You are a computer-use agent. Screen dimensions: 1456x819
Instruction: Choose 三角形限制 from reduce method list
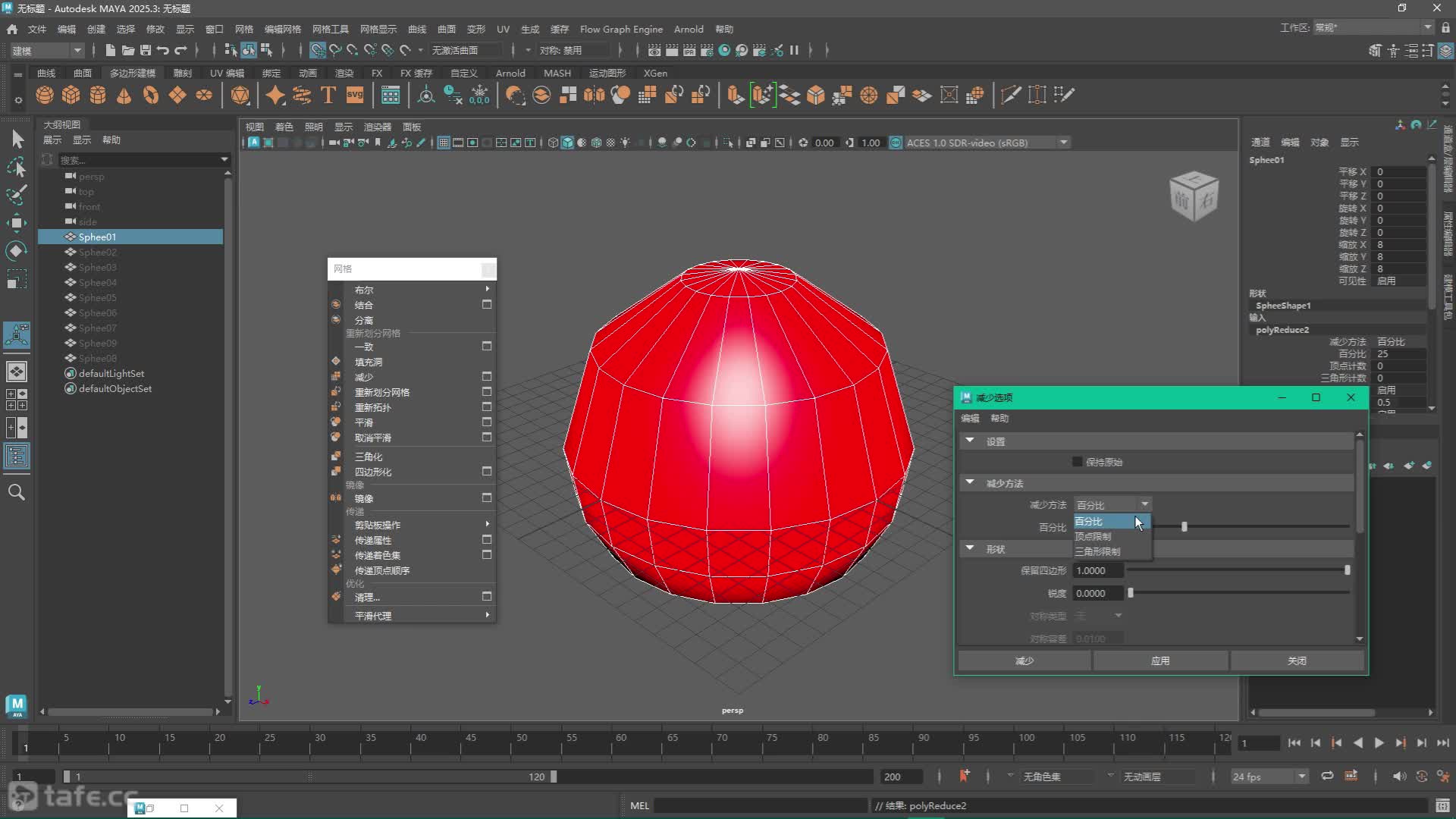click(1097, 551)
